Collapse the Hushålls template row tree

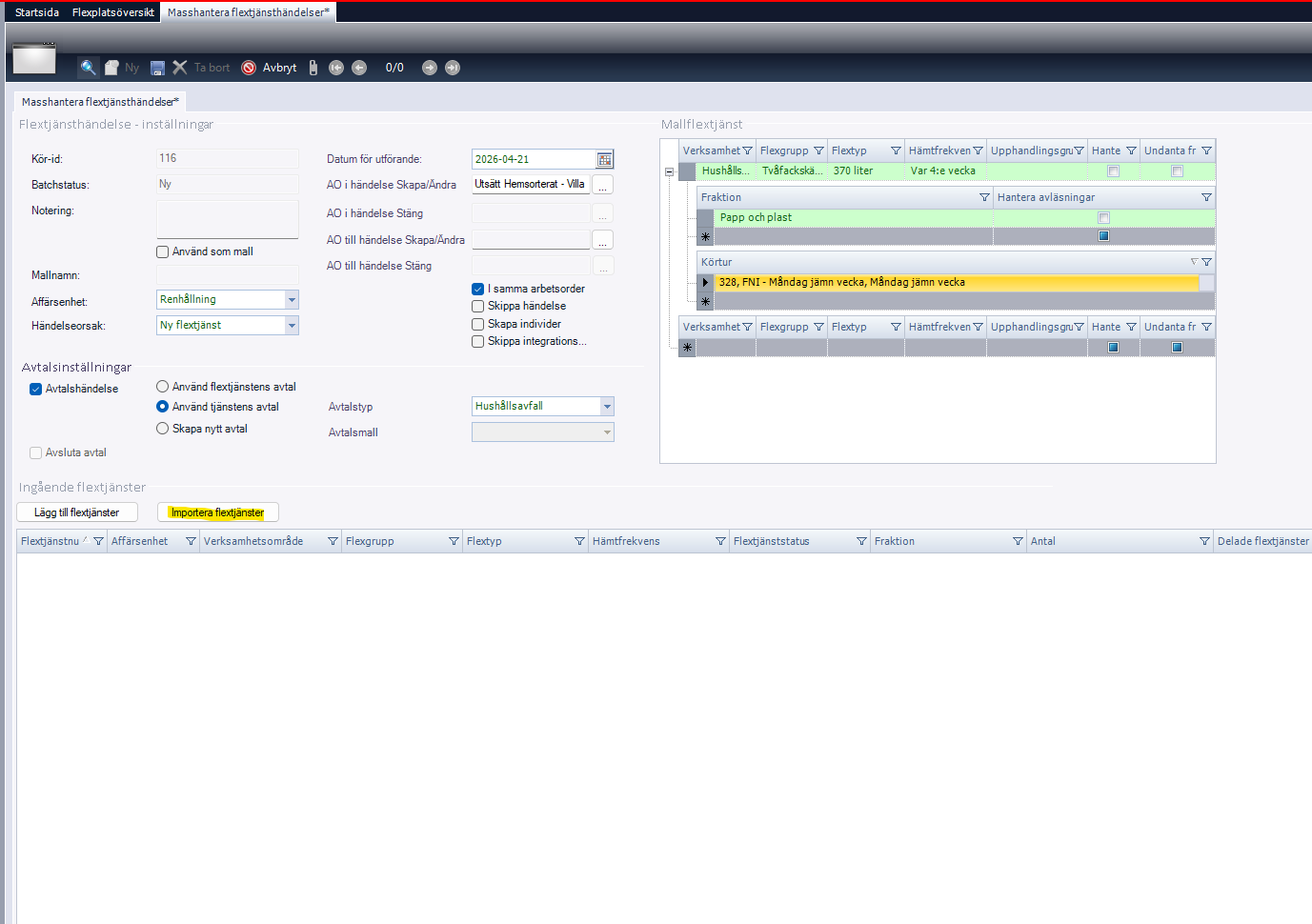[x=669, y=172]
